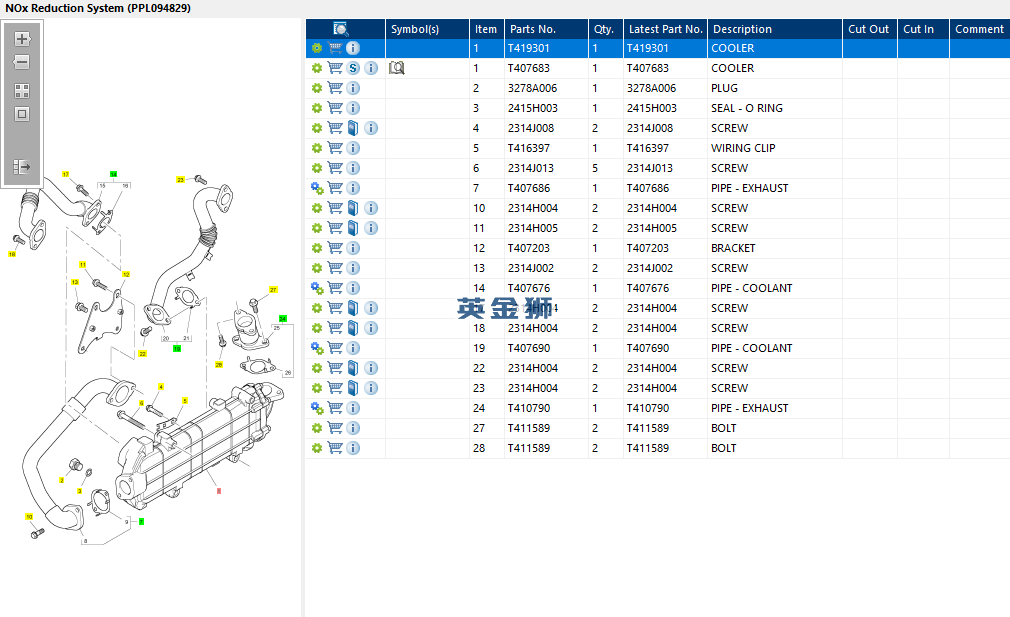Click green callout 7 in the diagram
This screenshot has width=1010, height=617.
141,521
